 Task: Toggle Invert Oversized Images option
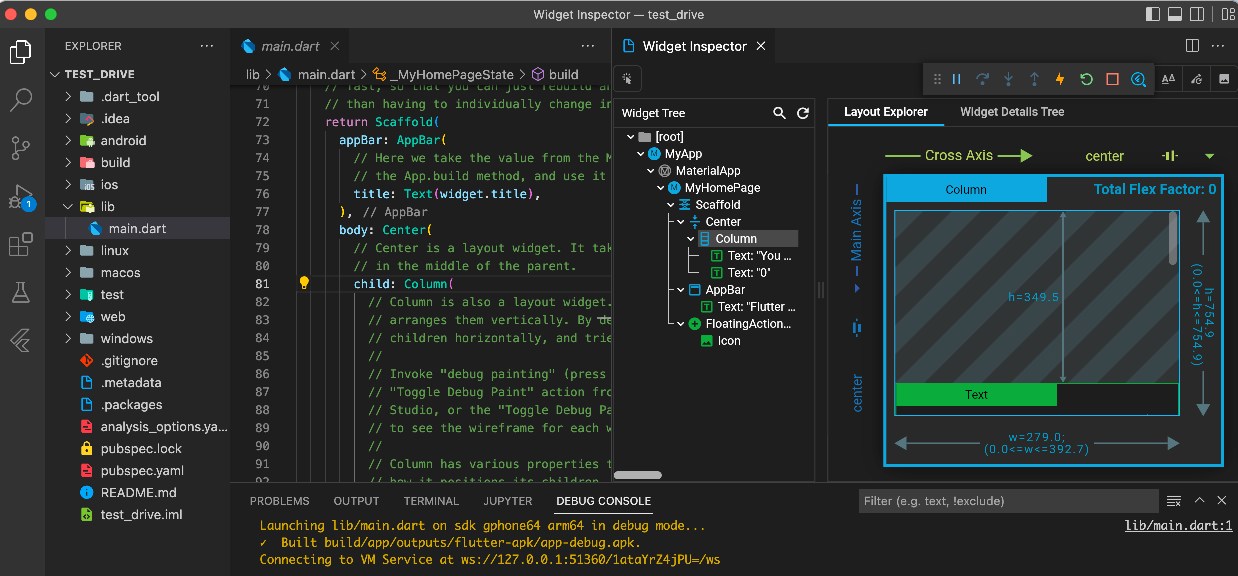pyautogui.click(x=1223, y=79)
